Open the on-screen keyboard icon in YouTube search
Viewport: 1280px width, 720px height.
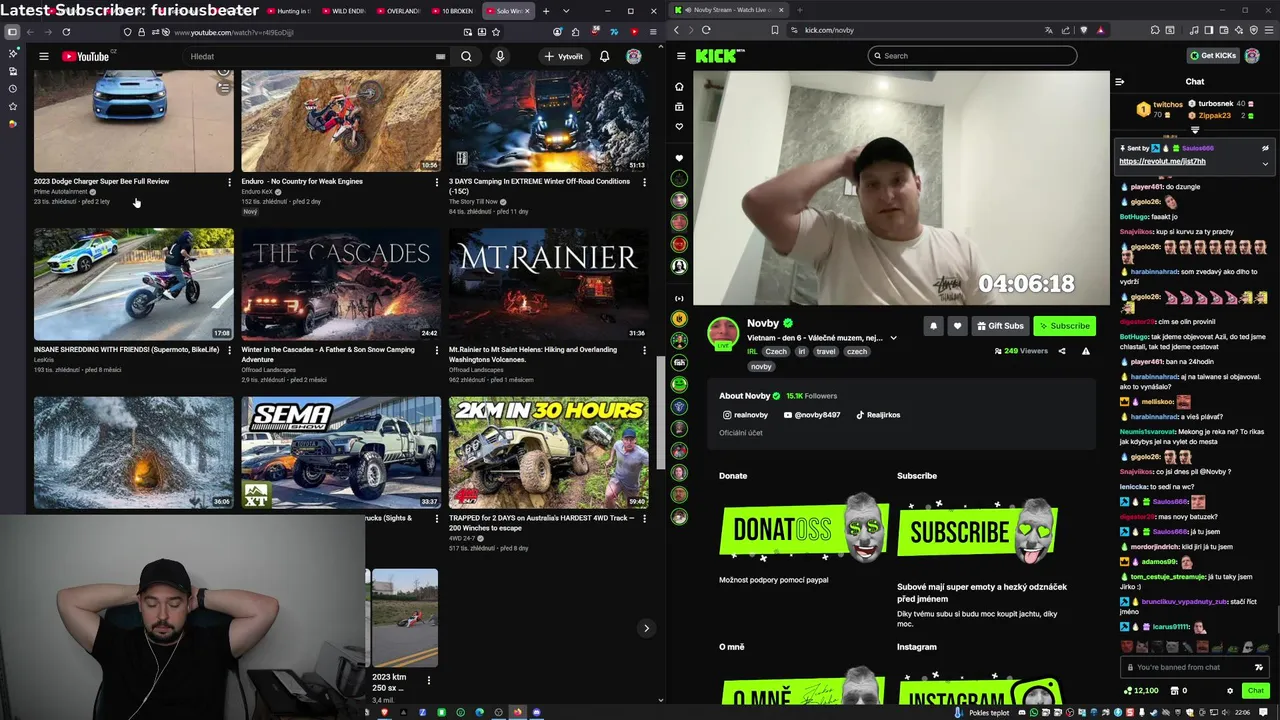(440, 56)
